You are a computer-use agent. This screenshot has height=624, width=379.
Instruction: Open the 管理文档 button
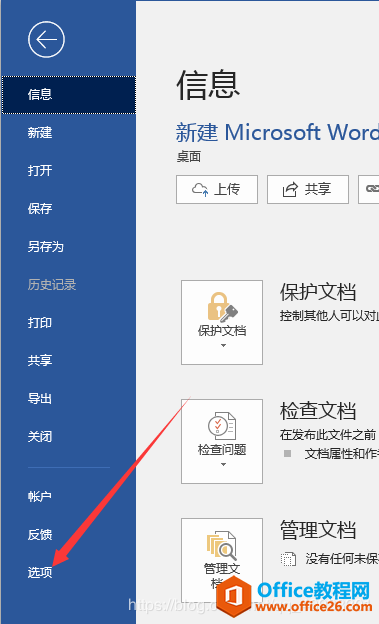[x=222, y=559]
